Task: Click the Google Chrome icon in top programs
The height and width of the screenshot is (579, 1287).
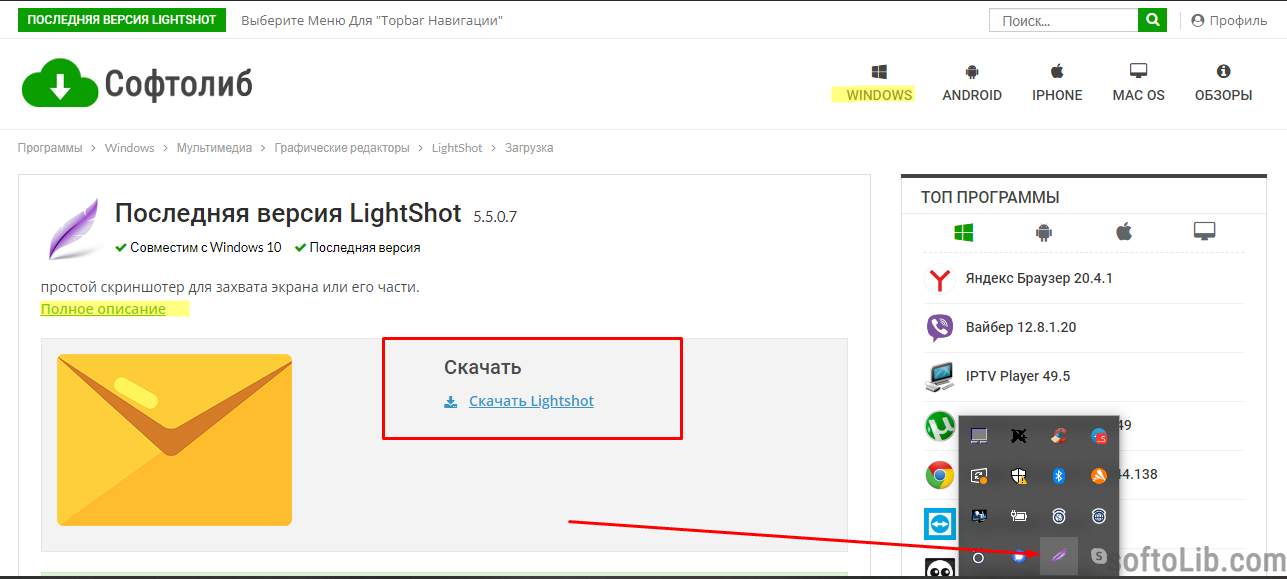Action: pyautogui.click(x=940, y=475)
